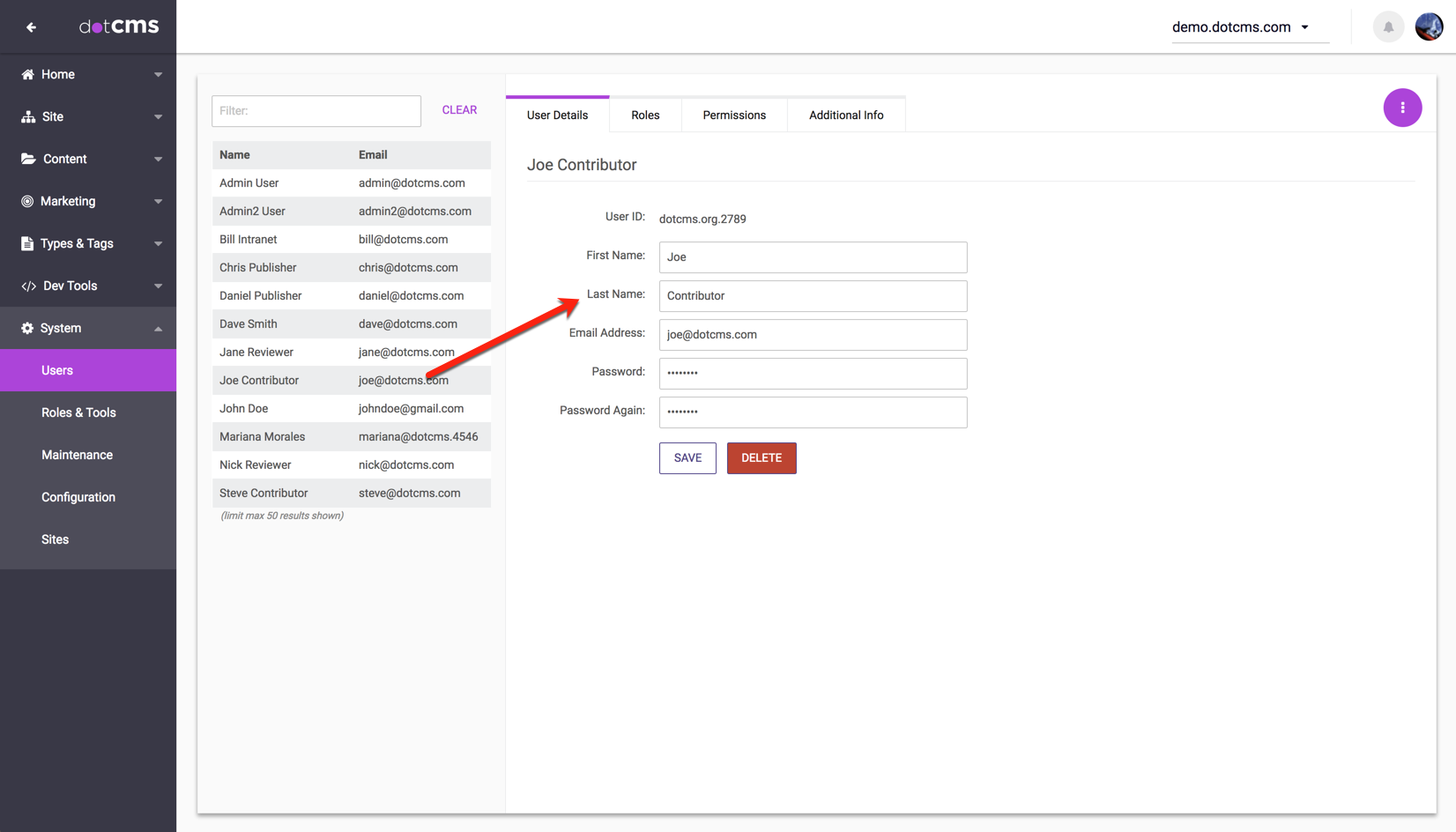Image resolution: width=1456 pixels, height=832 pixels.
Task: Click the Site sitemap icon
Action: coord(28,117)
